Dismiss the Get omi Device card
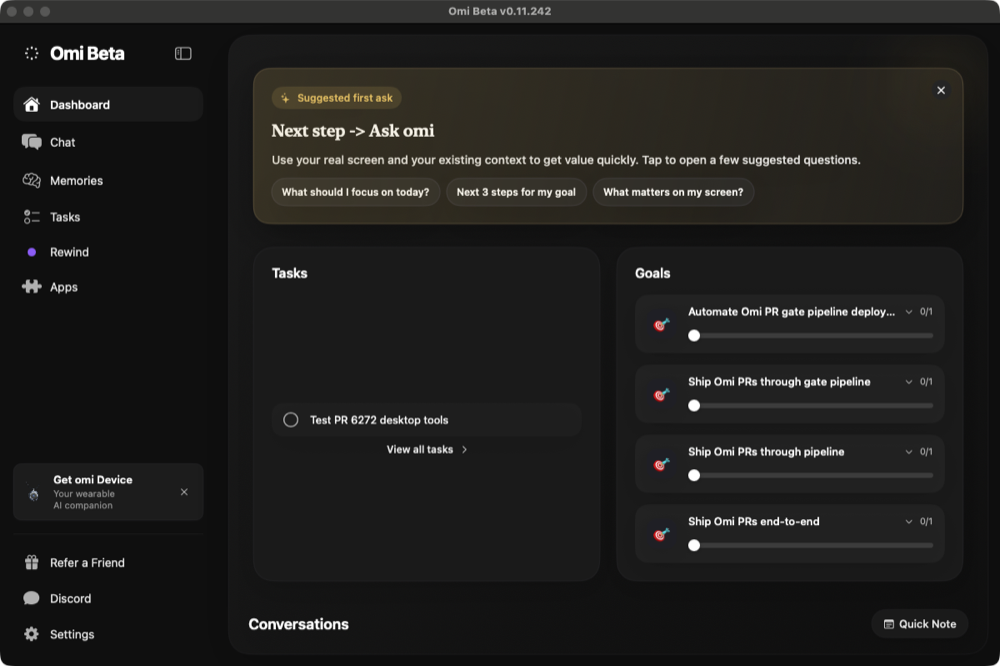 click(184, 492)
